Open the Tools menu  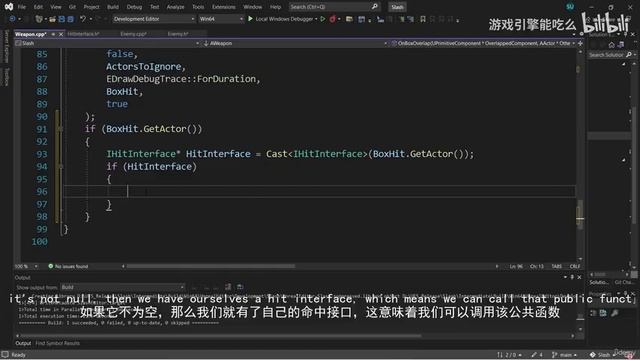(198, 7)
